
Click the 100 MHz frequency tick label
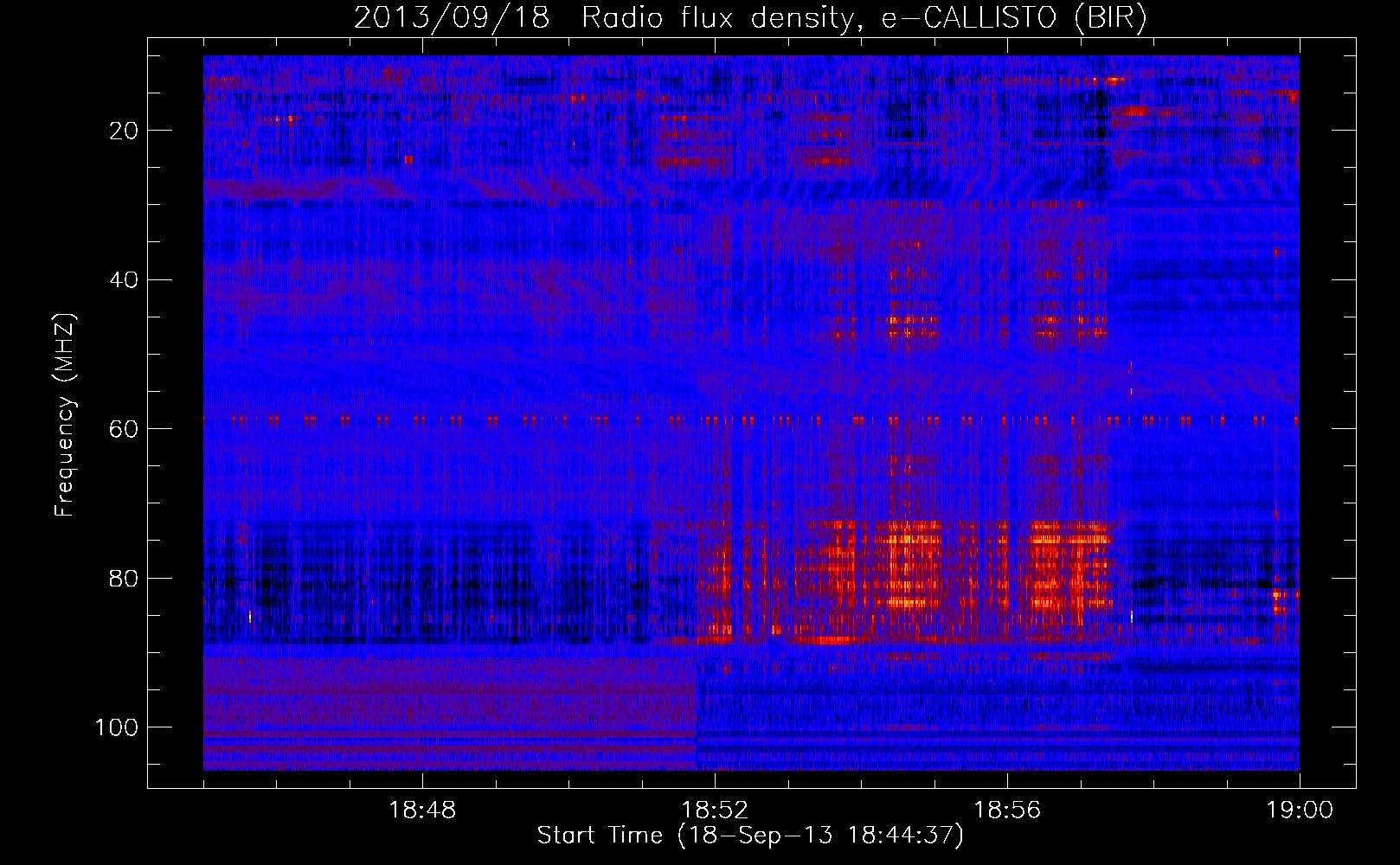pyautogui.click(x=117, y=727)
